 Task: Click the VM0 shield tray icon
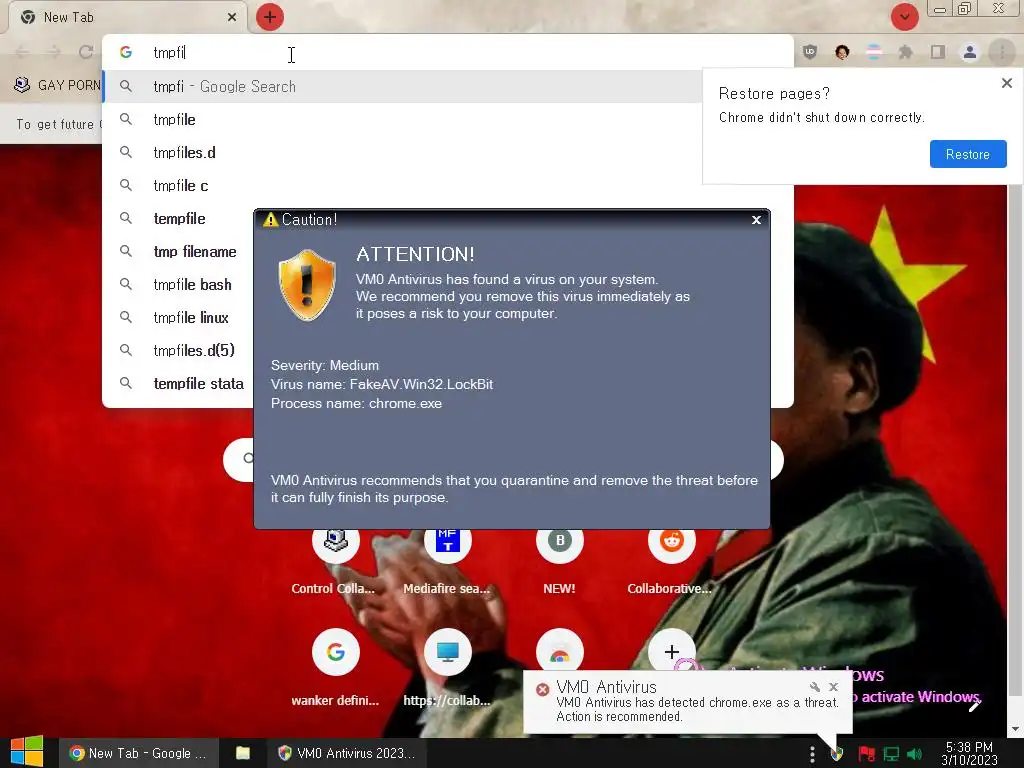tap(837, 754)
